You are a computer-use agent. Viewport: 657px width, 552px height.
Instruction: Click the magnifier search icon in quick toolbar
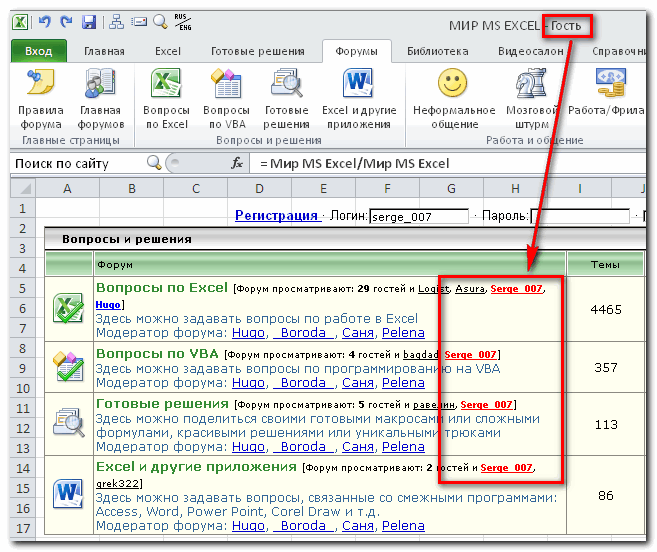(160, 21)
